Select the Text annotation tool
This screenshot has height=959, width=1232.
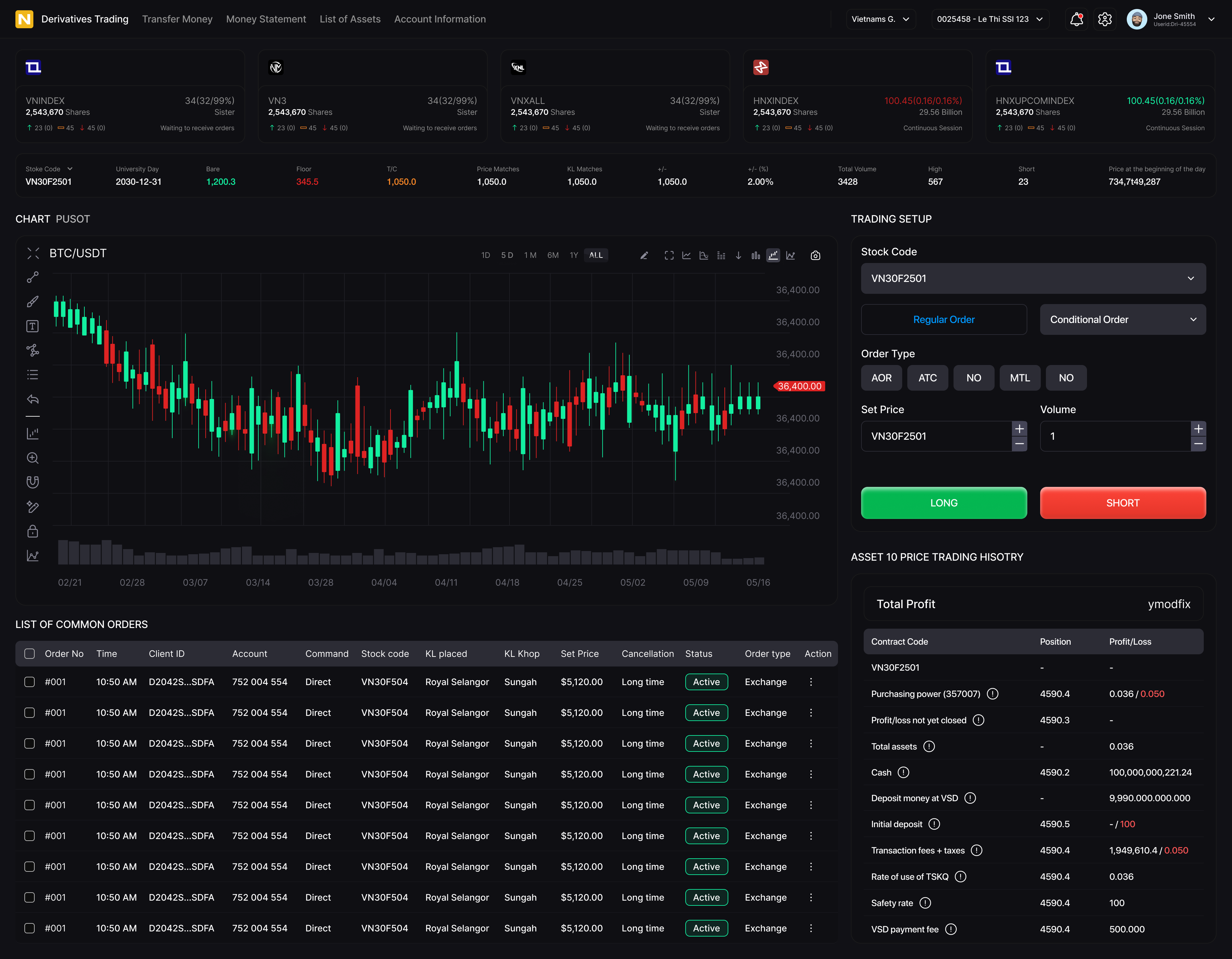[33, 325]
